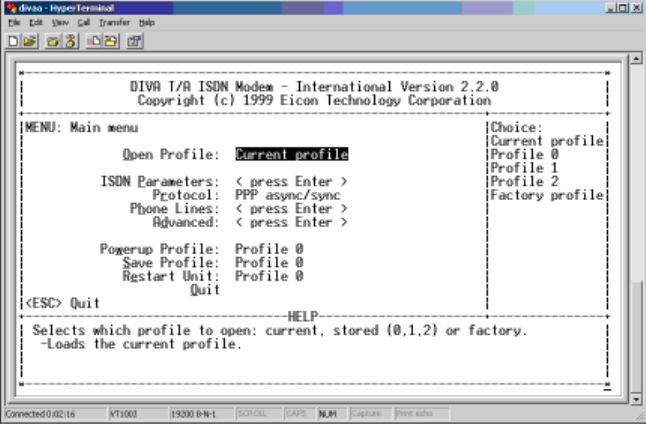The width and height of the screenshot is (646, 424).
Task: Click 'Profile 1' in Choice list
Action: (524, 168)
